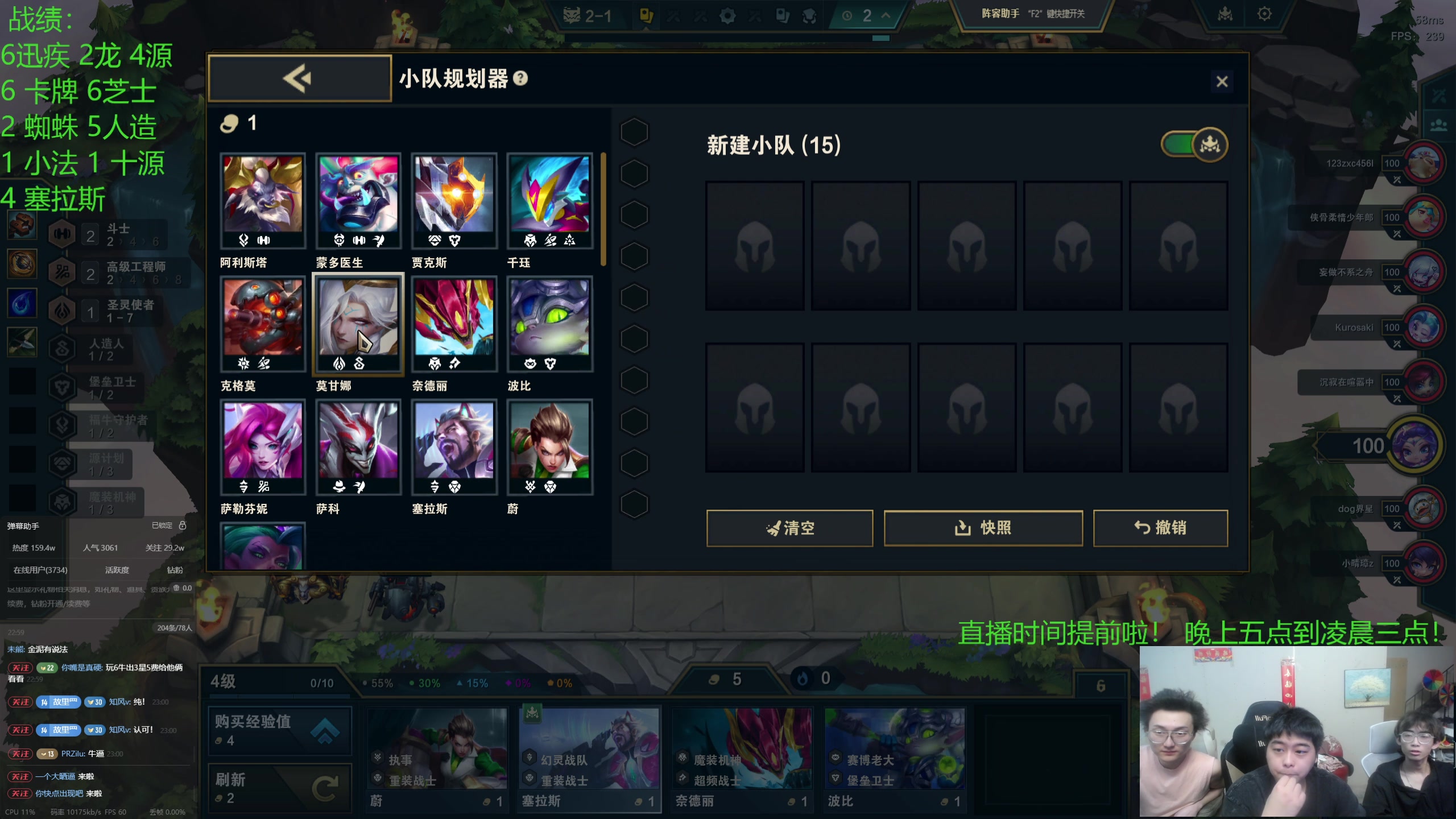Add 萨勒芬妮 champion to the planner
Screen dimensions: 1456x819
point(263,446)
